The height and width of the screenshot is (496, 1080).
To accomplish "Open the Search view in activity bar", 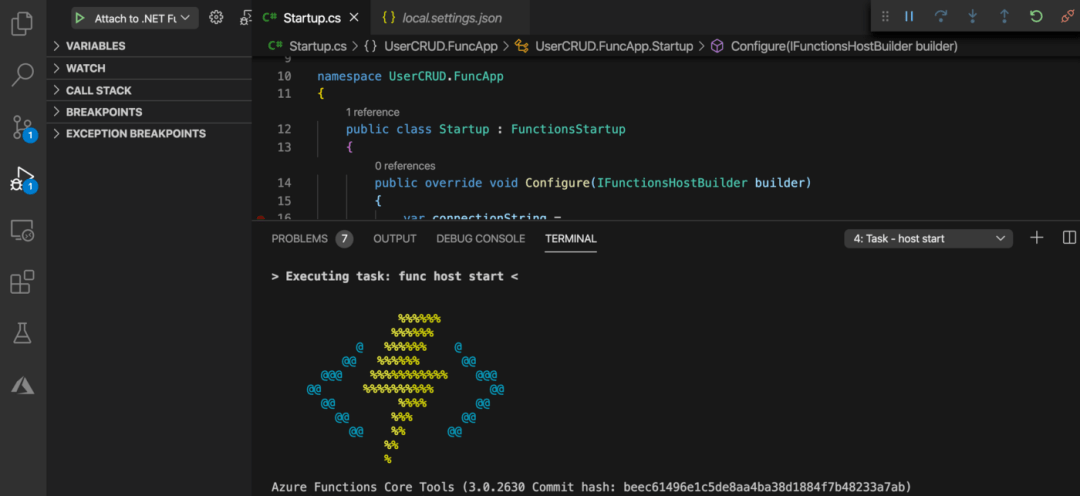I will 23,74.
